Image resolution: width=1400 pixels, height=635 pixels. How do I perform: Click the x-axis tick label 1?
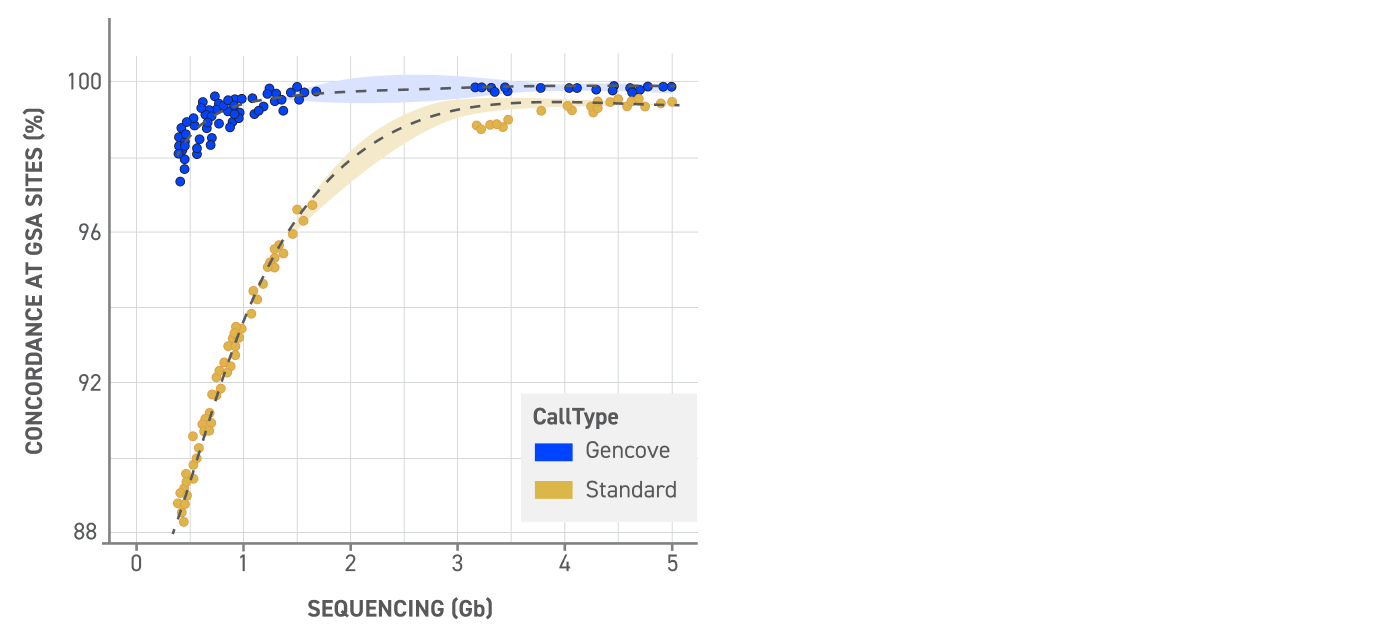click(243, 563)
